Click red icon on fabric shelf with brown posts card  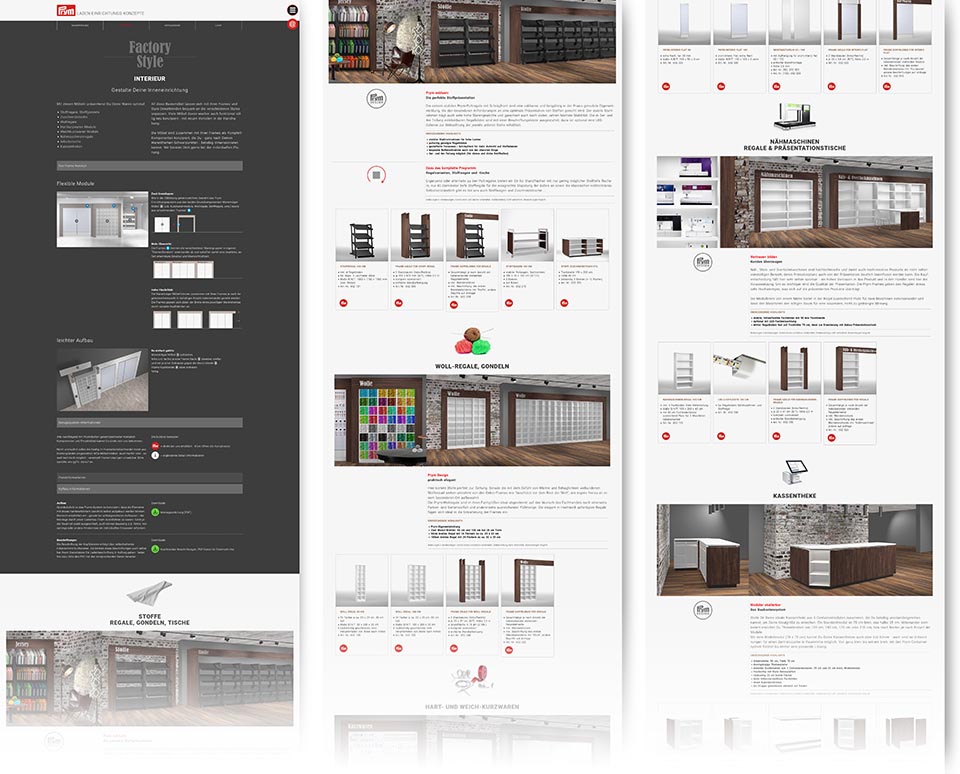coord(399,303)
